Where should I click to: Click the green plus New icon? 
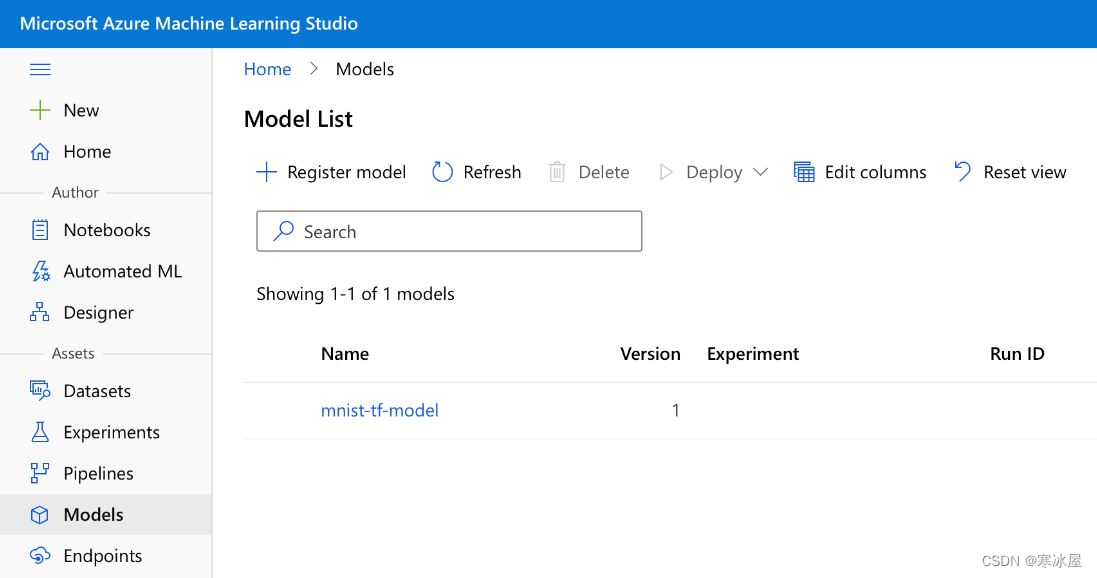point(40,110)
